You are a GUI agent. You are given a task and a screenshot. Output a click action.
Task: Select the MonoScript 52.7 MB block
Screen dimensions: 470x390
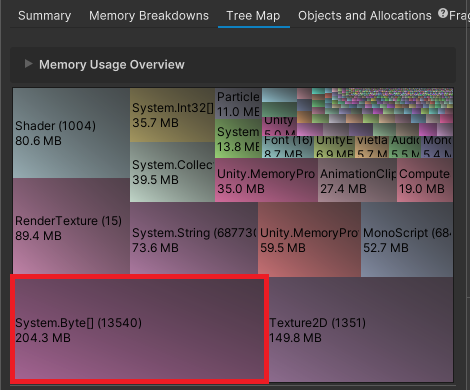point(407,240)
